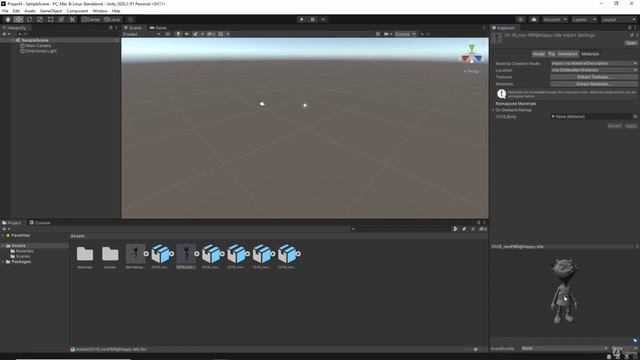Viewport: 640px width, 360px height.
Task: Open the GameObject menu
Action: pos(51,11)
